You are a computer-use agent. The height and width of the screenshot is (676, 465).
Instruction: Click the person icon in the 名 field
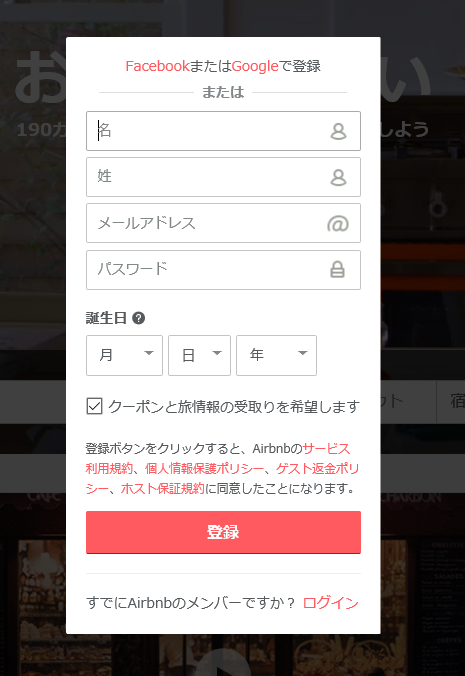coord(338,131)
